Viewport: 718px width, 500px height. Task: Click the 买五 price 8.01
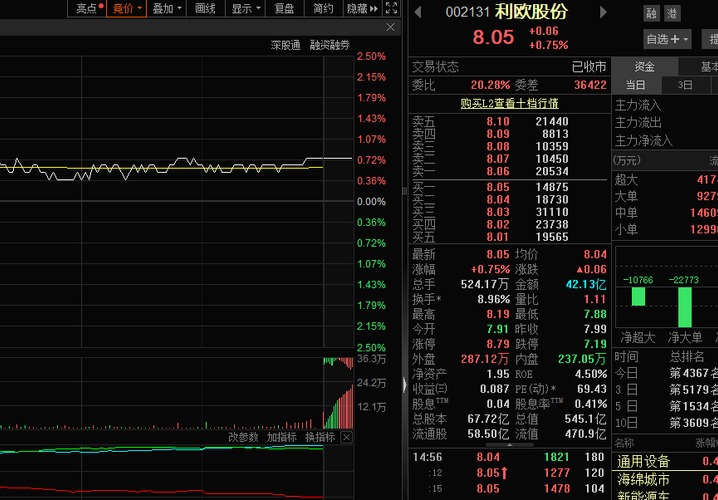[498, 237]
